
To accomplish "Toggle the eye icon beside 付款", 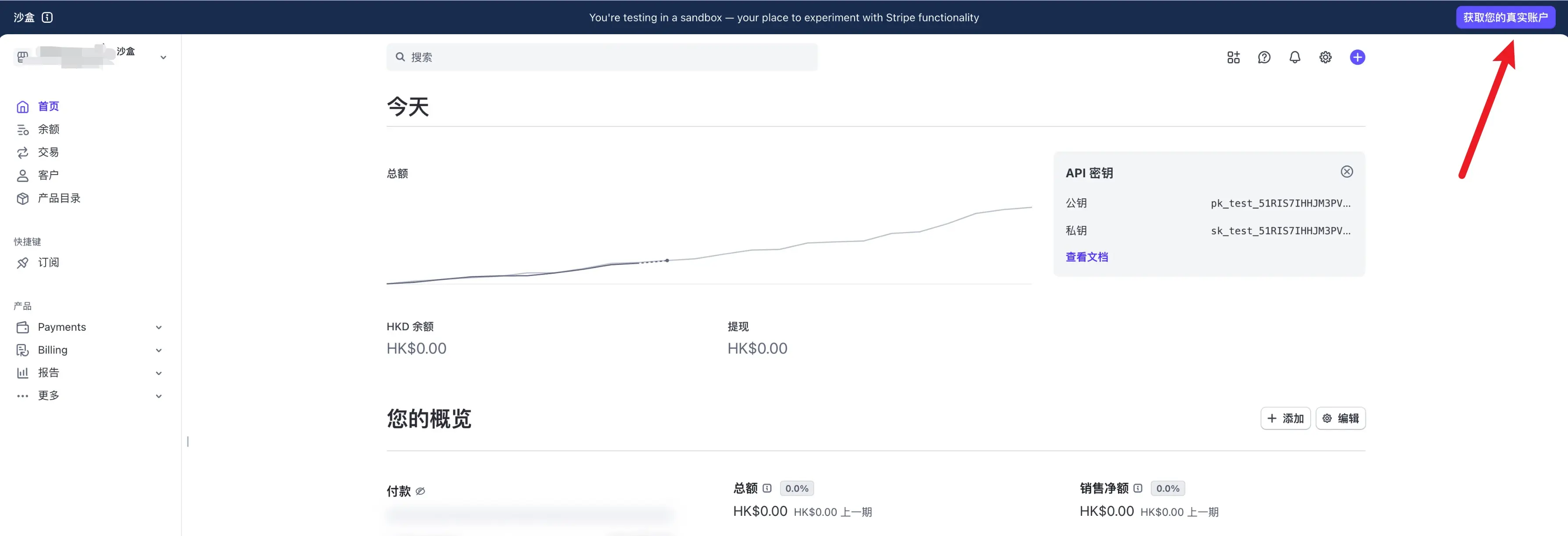I will 421,491.
